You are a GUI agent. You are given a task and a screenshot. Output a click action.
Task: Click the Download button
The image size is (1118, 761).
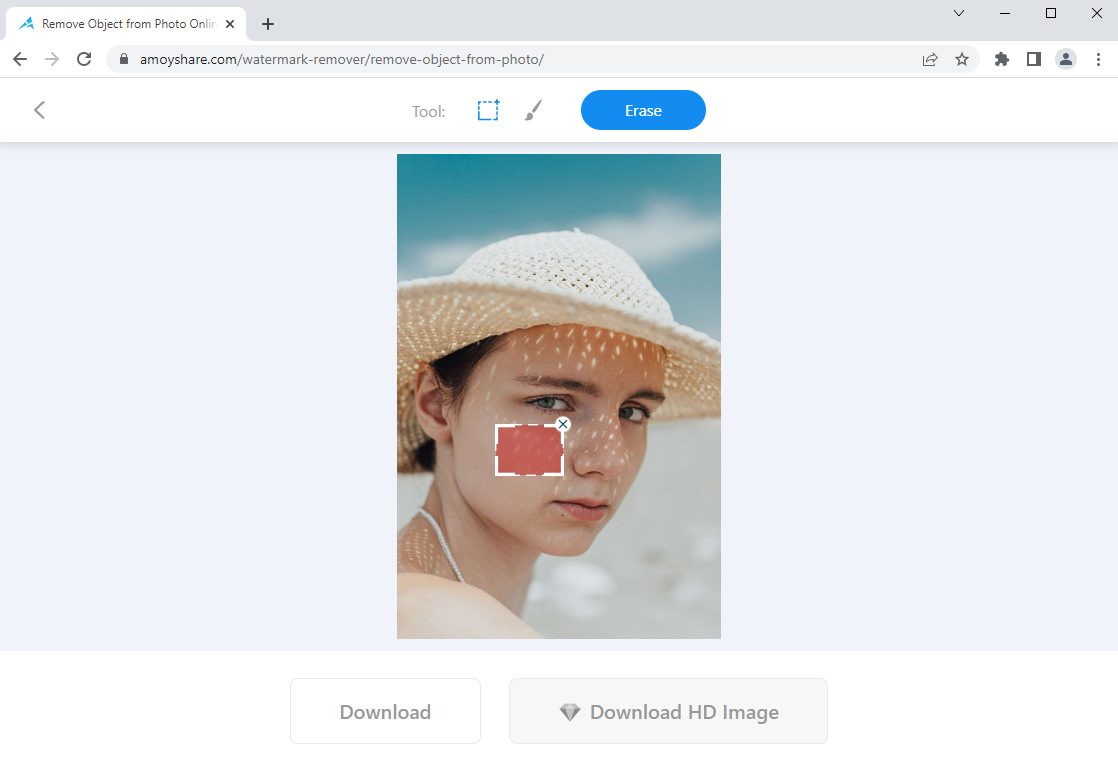coord(385,712)
